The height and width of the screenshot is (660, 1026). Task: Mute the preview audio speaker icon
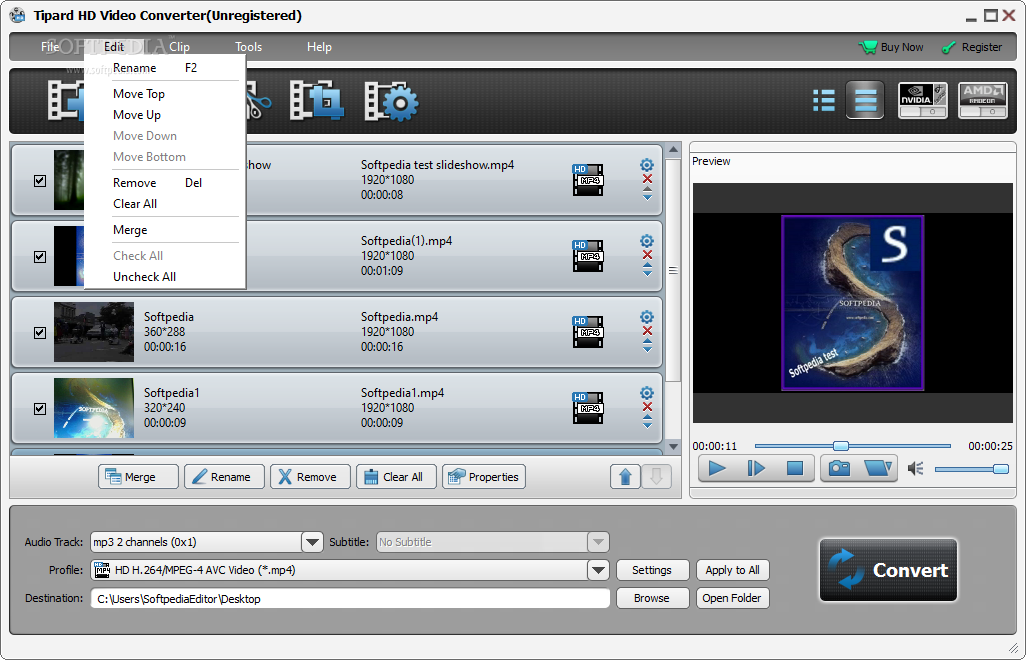(x=915, y=468)
